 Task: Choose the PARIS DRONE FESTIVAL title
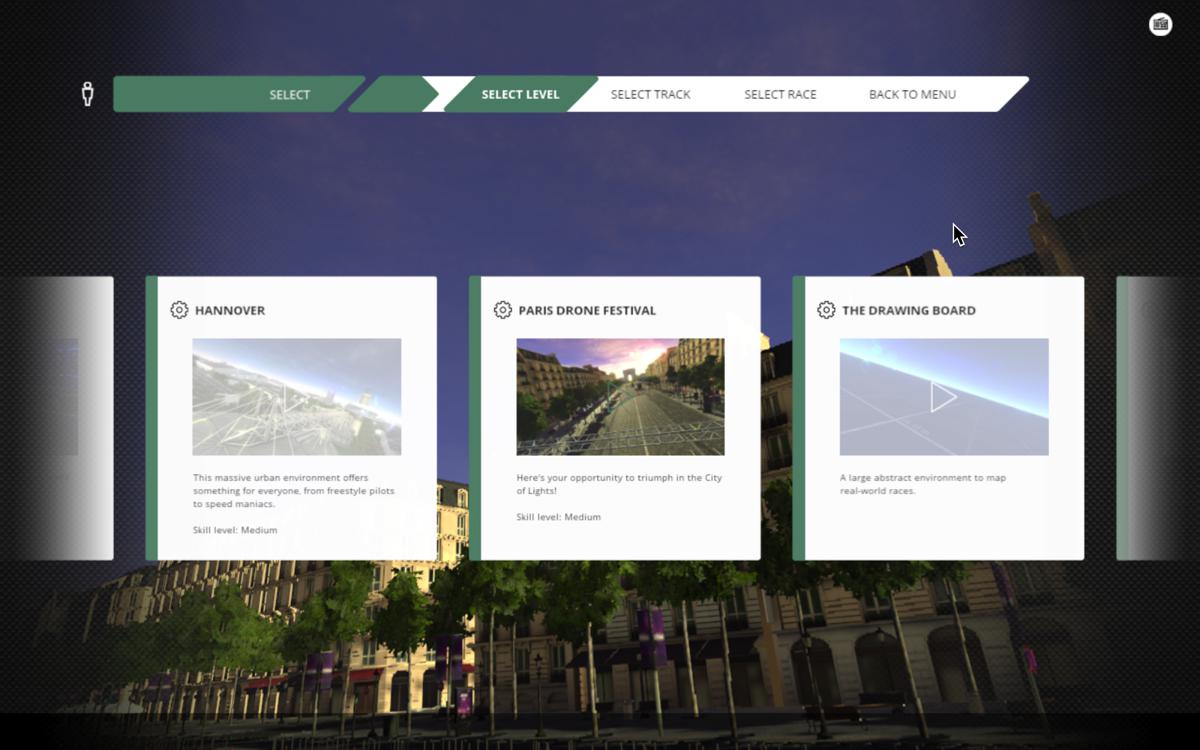(587, 310)
